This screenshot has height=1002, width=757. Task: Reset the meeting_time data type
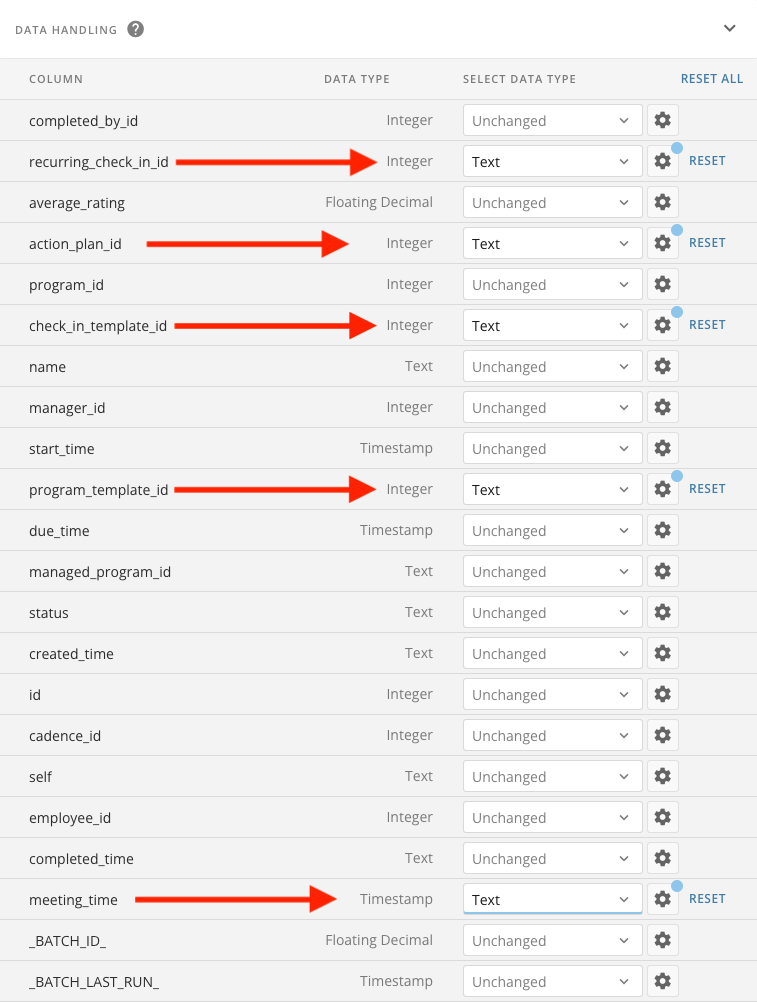[x=707, y=899]
